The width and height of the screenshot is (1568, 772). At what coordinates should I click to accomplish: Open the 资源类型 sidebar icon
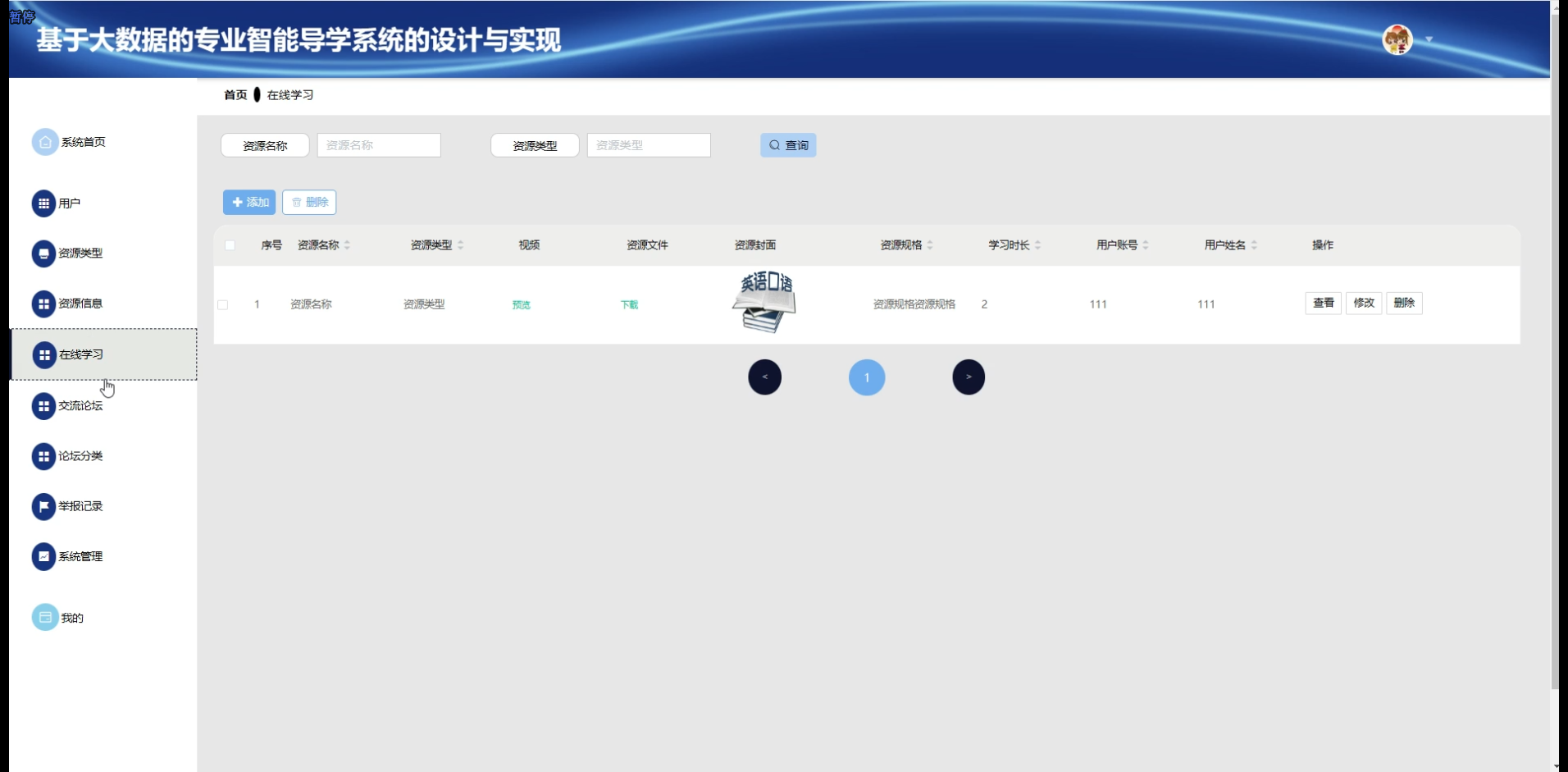[x=44, y=254]
